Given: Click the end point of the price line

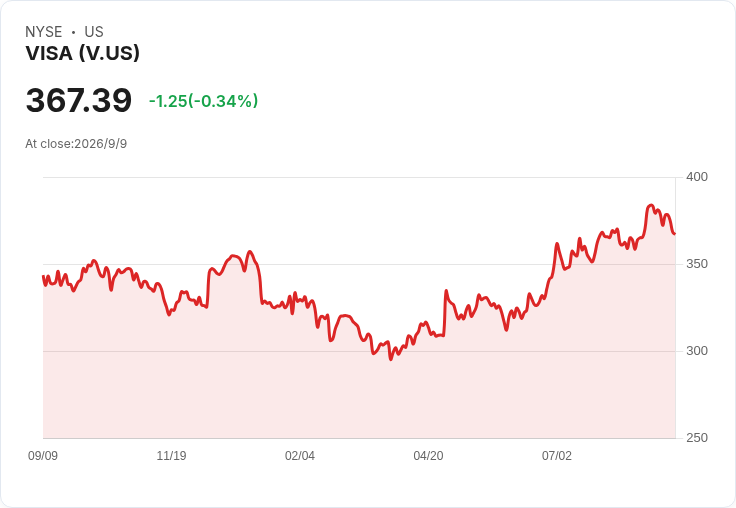Looking at the screenshot, I should point(675,233).
